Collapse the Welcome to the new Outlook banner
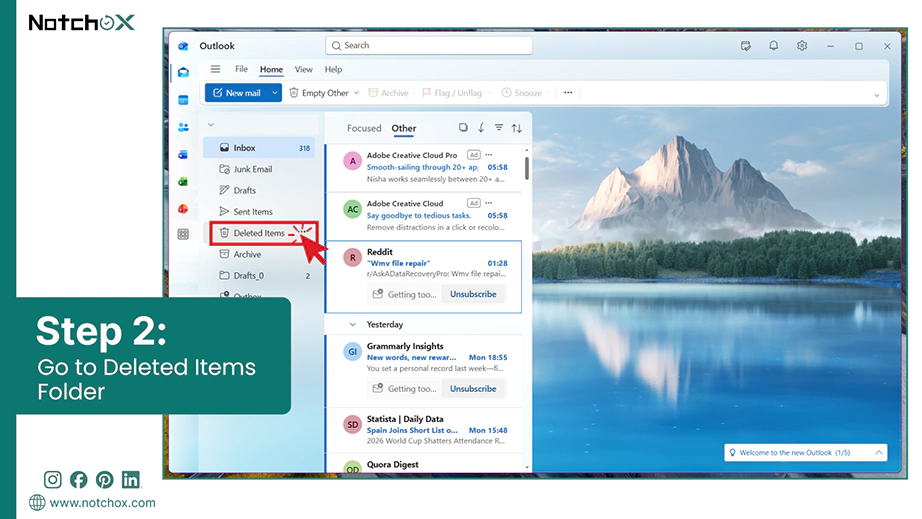This screenshot has height=519, width=922. tap(878, 453)
